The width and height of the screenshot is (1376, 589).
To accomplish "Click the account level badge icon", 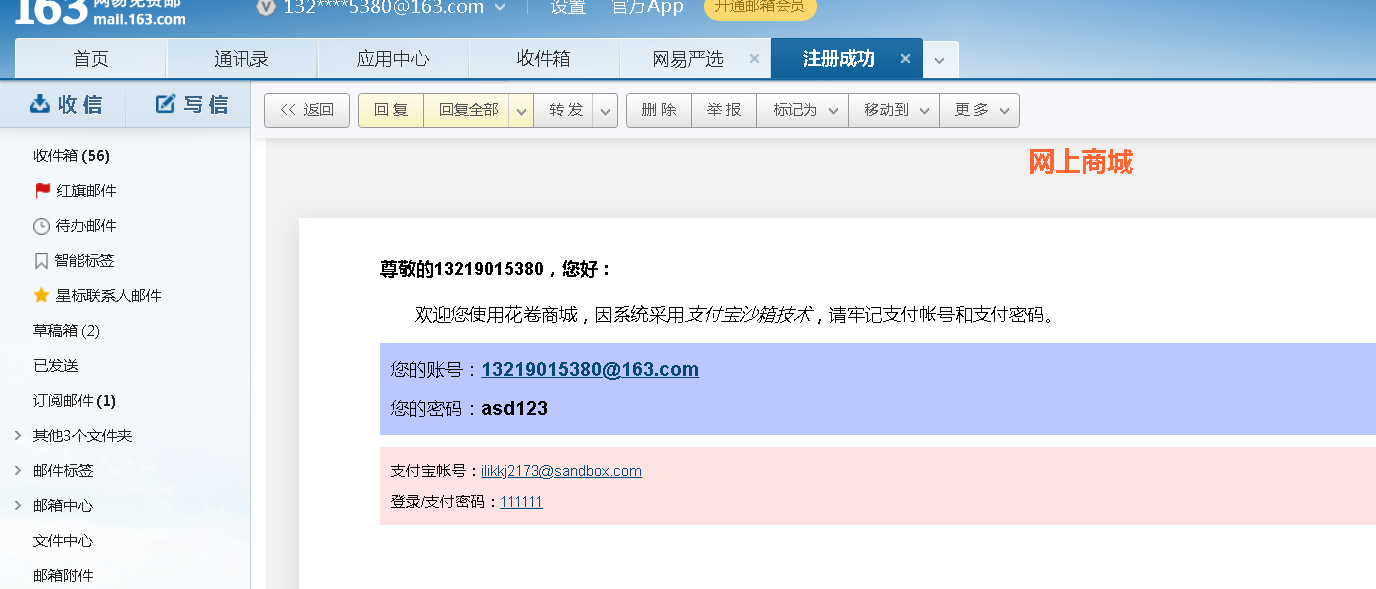I will coord(265,8).
